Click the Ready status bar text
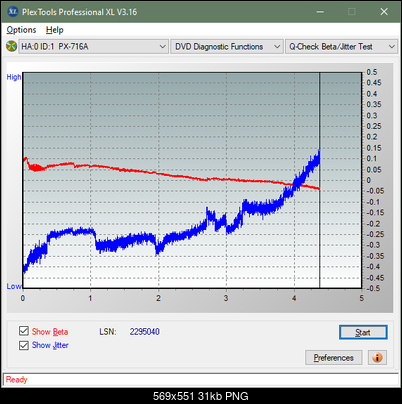Screen dimensions: 402x404 coord(17,379)
